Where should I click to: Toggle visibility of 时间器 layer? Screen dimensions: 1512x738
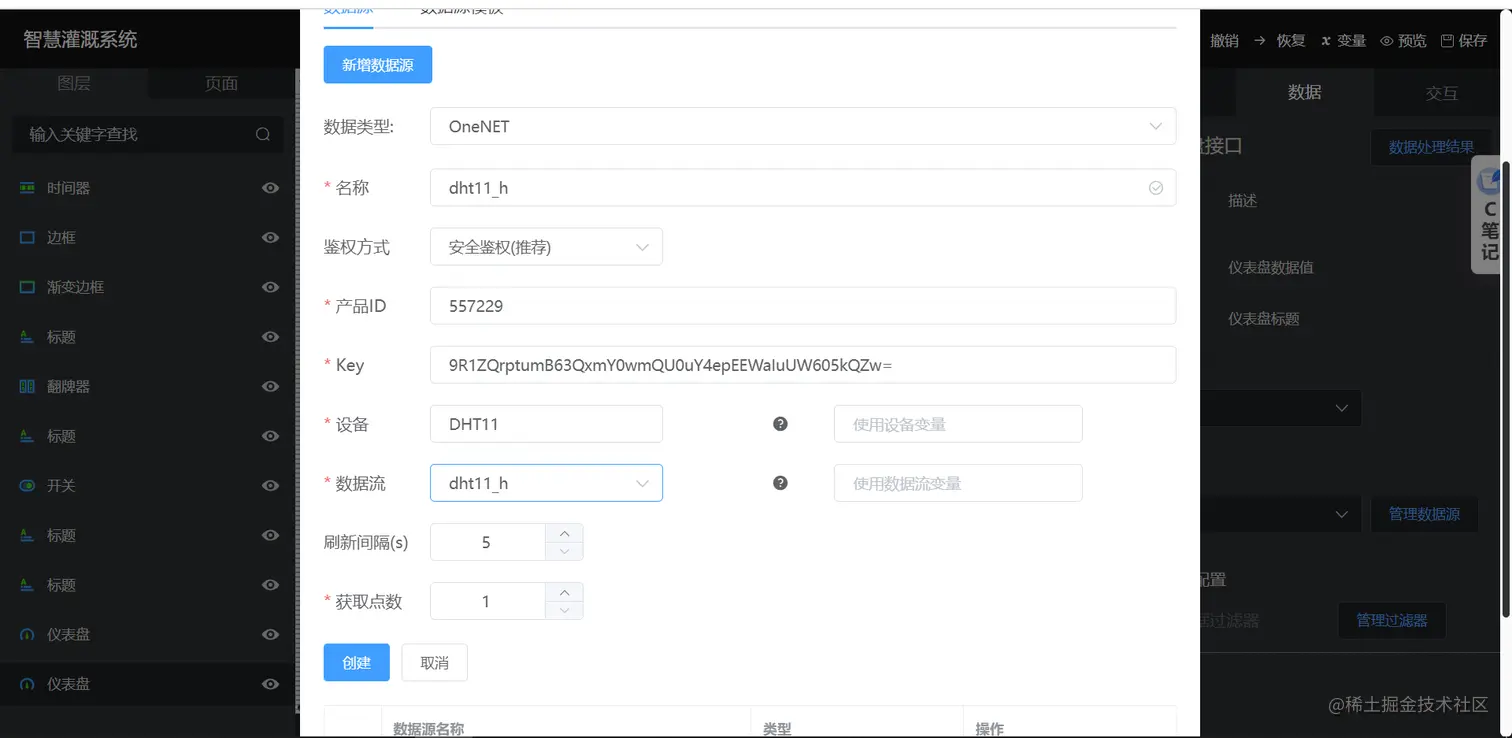[x=270, y=188]
